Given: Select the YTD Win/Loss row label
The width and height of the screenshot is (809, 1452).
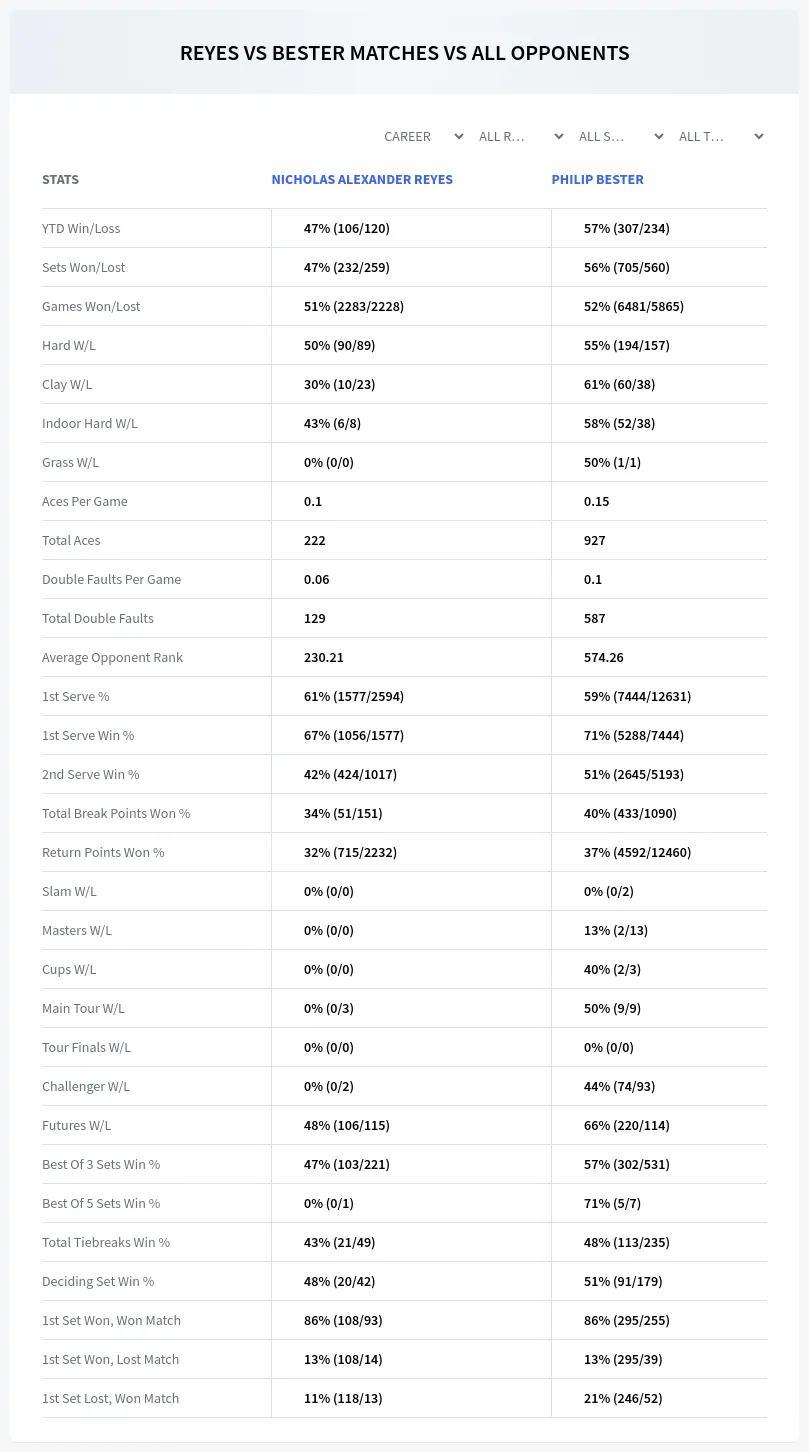Looking at the screenshot, I should pyautogui.click(x=81, y=228).
